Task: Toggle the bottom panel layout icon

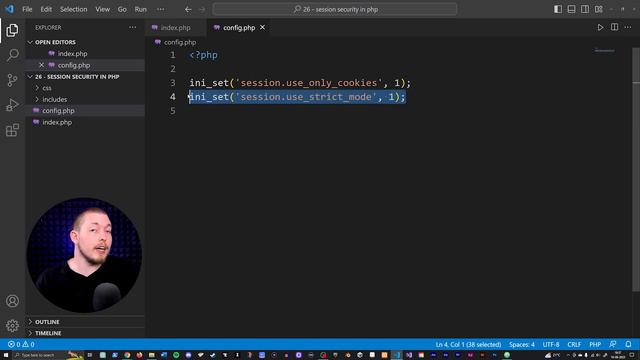Action: click(571, 9)
